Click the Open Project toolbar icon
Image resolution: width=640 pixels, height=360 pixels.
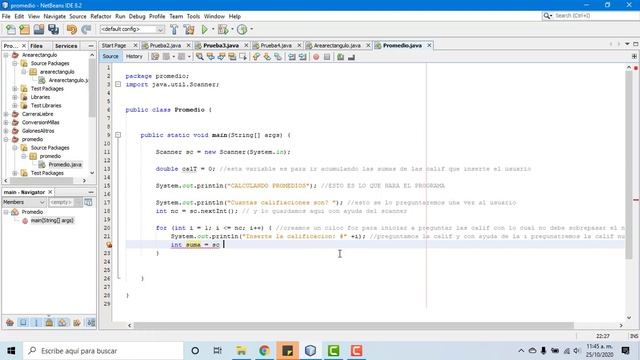39,29
